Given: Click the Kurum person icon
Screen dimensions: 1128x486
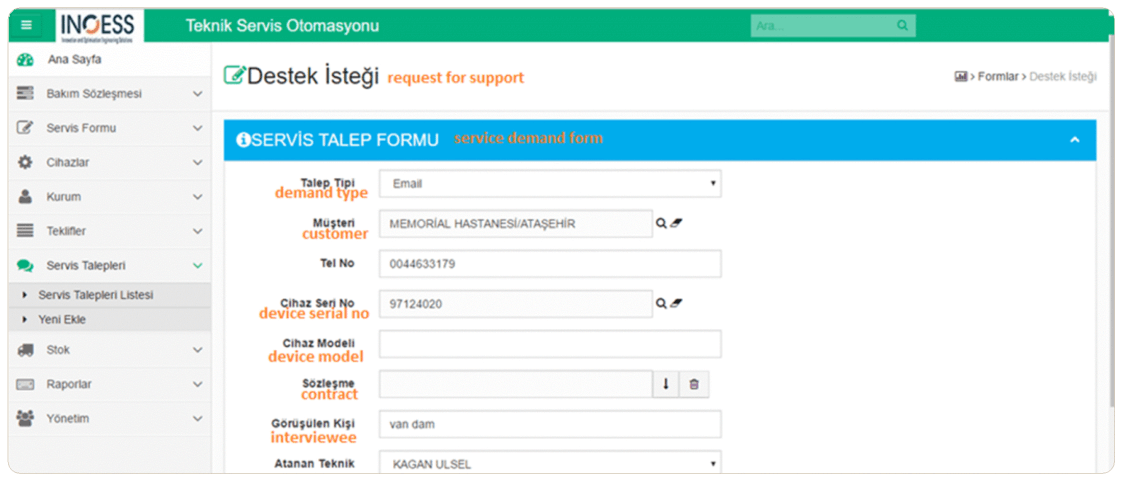Looking at the screenshot, I should click(x=25, y=196).
